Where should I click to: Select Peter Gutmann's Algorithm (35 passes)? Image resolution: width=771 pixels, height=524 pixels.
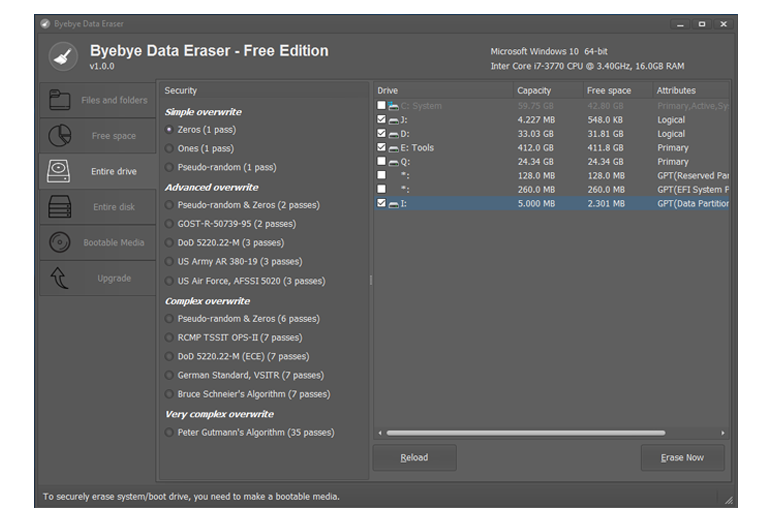pos(169,433)
